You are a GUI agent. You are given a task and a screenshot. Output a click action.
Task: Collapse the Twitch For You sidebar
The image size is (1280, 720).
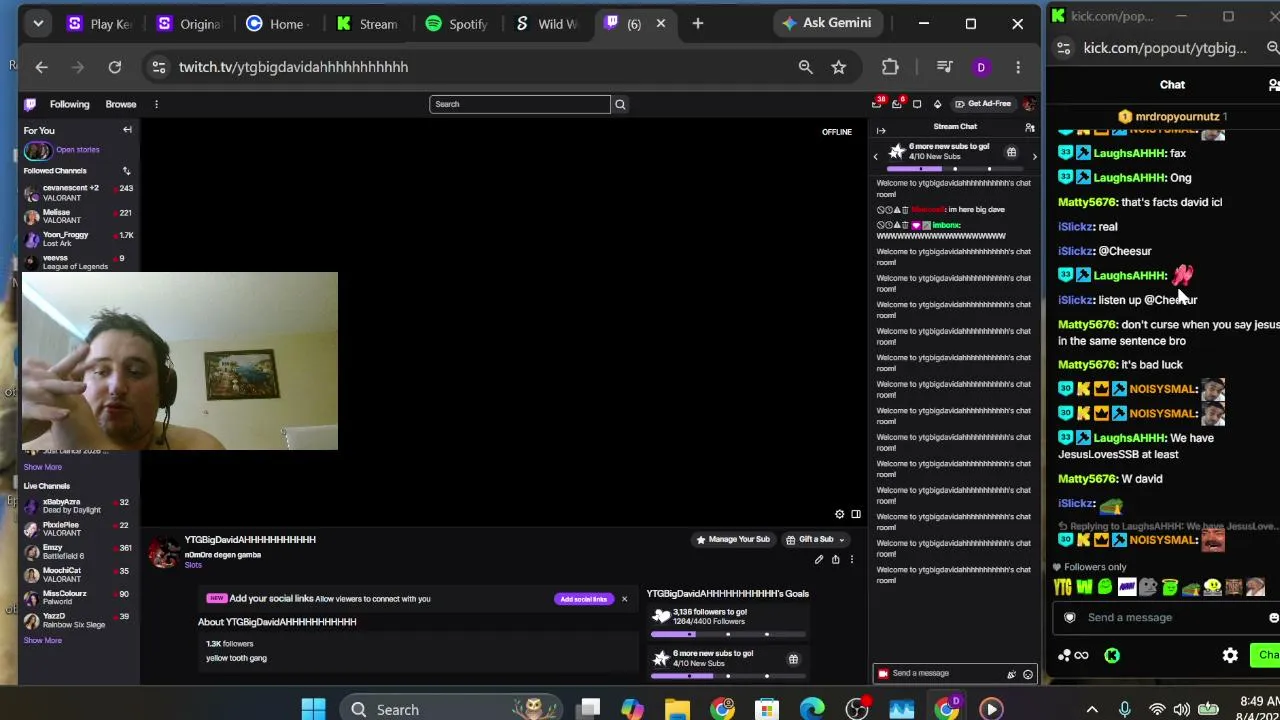pos(127,130)
